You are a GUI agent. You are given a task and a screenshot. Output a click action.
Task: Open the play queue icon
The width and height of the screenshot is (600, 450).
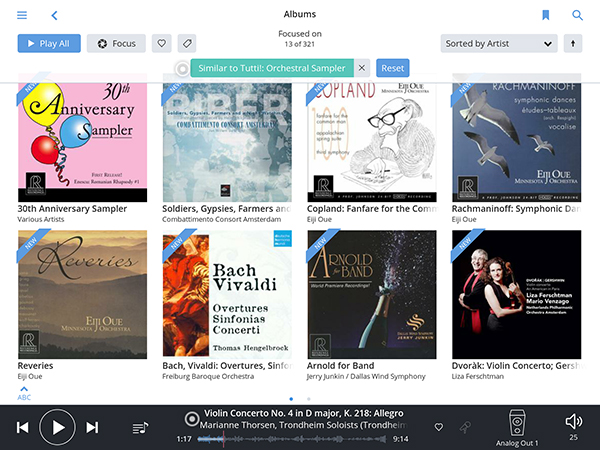tap(140, 428)
